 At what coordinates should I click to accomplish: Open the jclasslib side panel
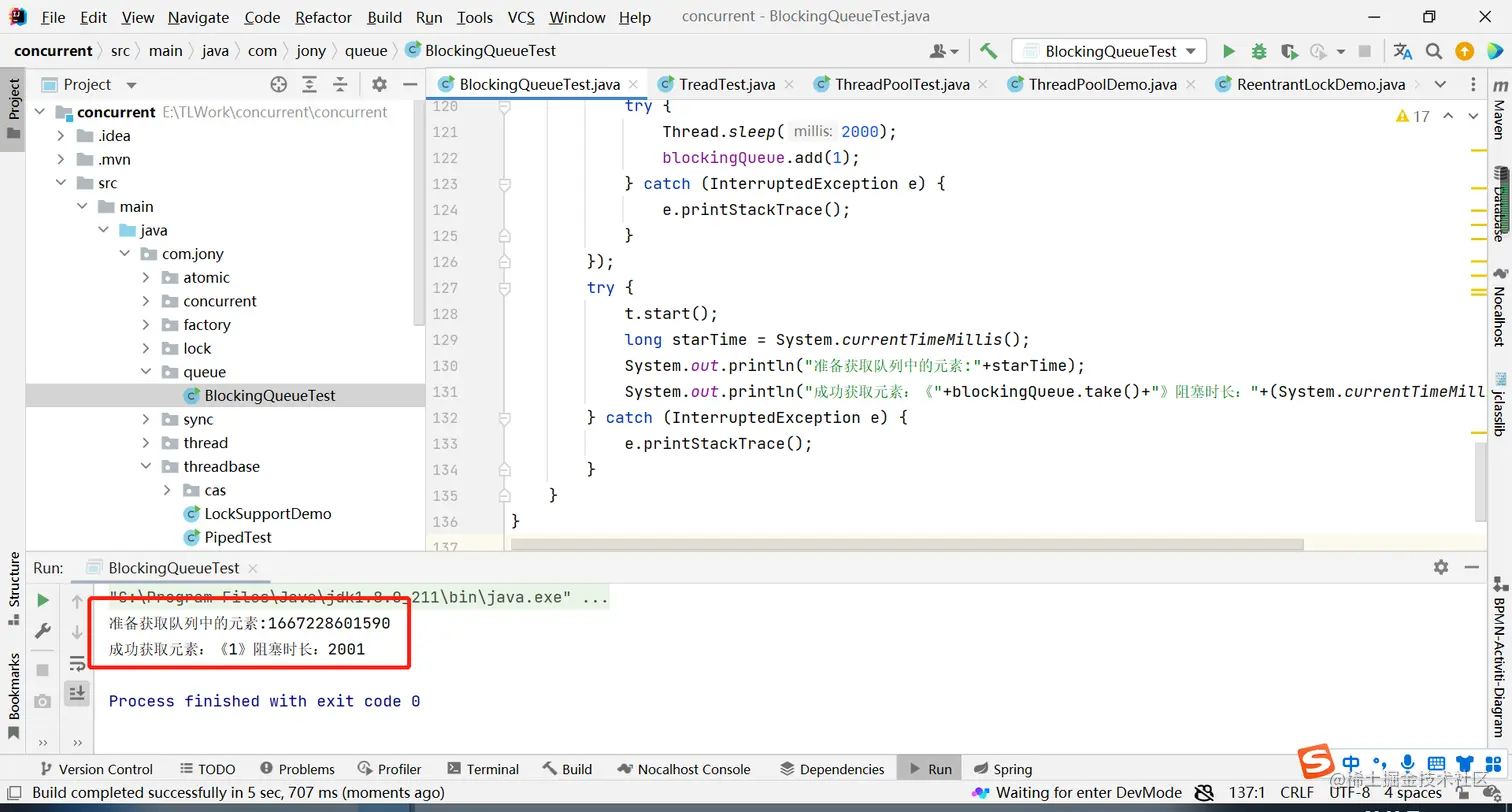pos(1499,405)
